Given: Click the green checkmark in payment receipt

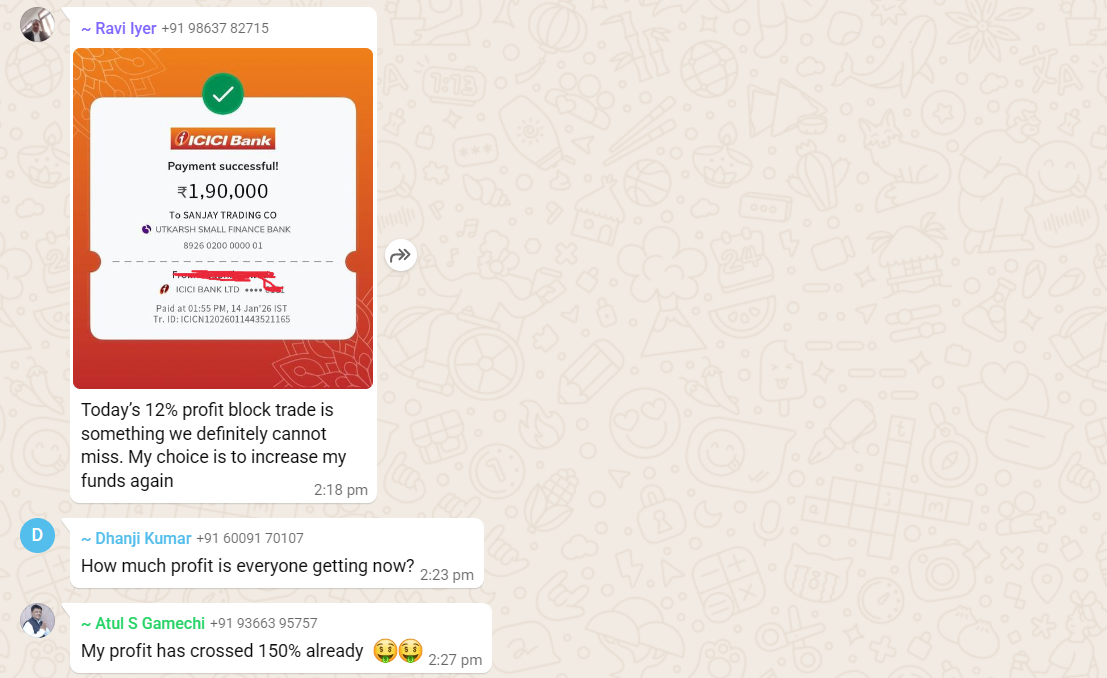Looking at the screenshot, I should point(223,94).
